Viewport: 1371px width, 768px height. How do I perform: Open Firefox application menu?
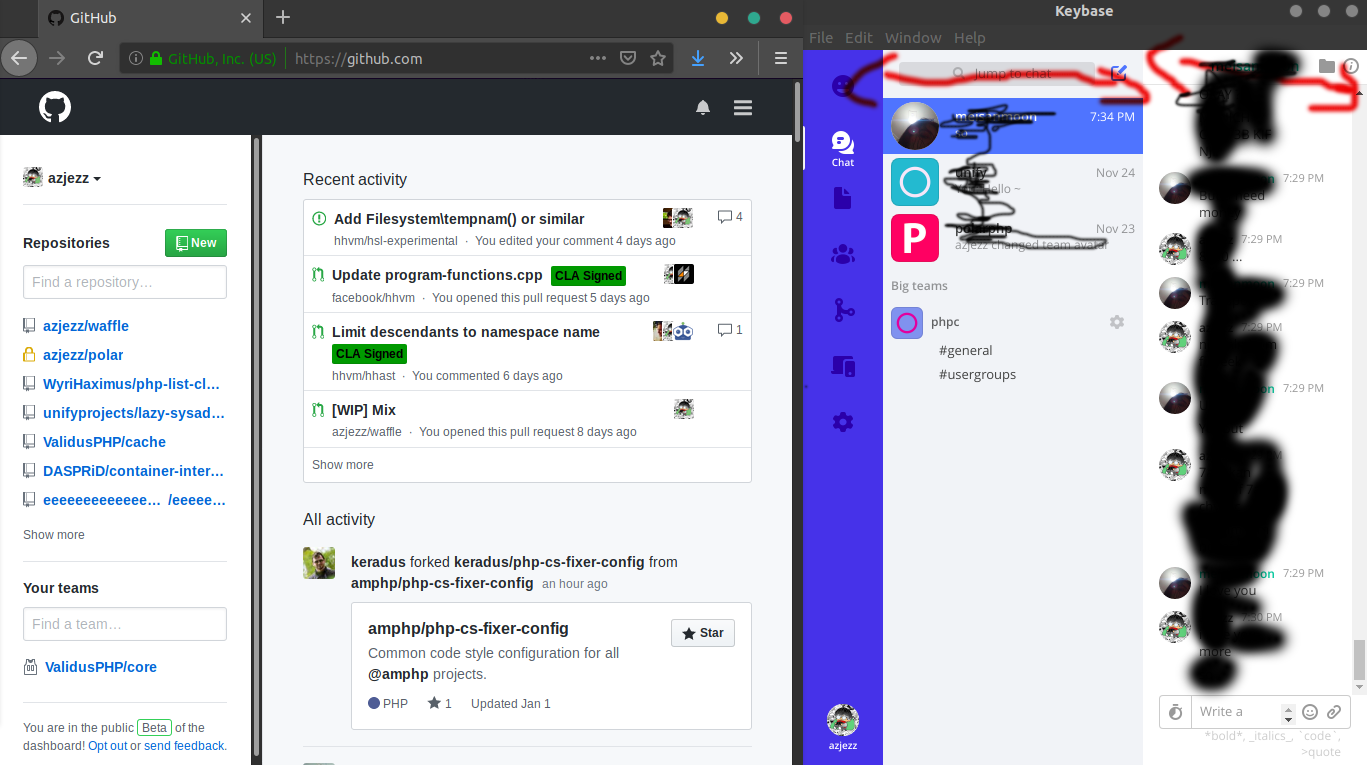[x=781, y=58]
